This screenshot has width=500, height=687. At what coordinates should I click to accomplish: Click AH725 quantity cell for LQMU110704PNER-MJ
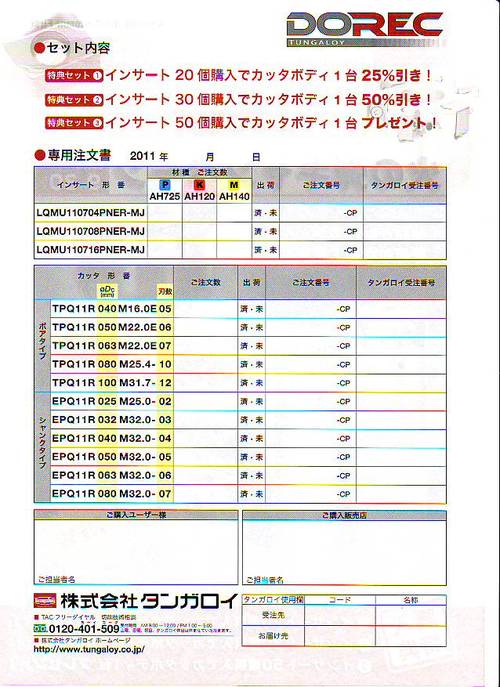[x=165, y=213]
